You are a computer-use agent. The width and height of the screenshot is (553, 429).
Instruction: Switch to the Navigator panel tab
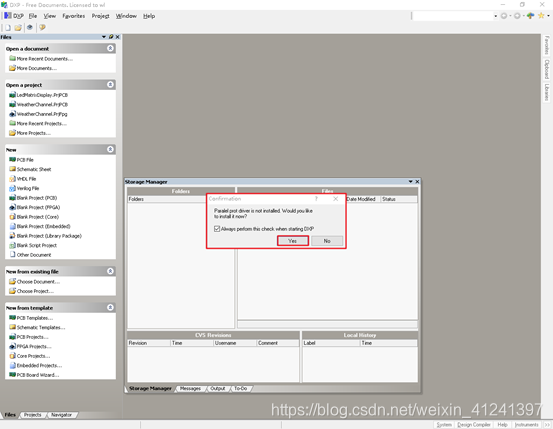[61, 415]
